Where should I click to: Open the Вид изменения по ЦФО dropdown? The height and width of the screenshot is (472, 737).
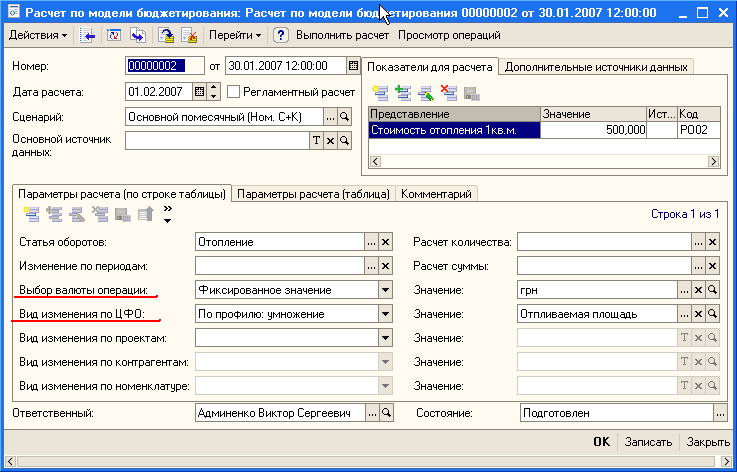(x=386, y=314)
